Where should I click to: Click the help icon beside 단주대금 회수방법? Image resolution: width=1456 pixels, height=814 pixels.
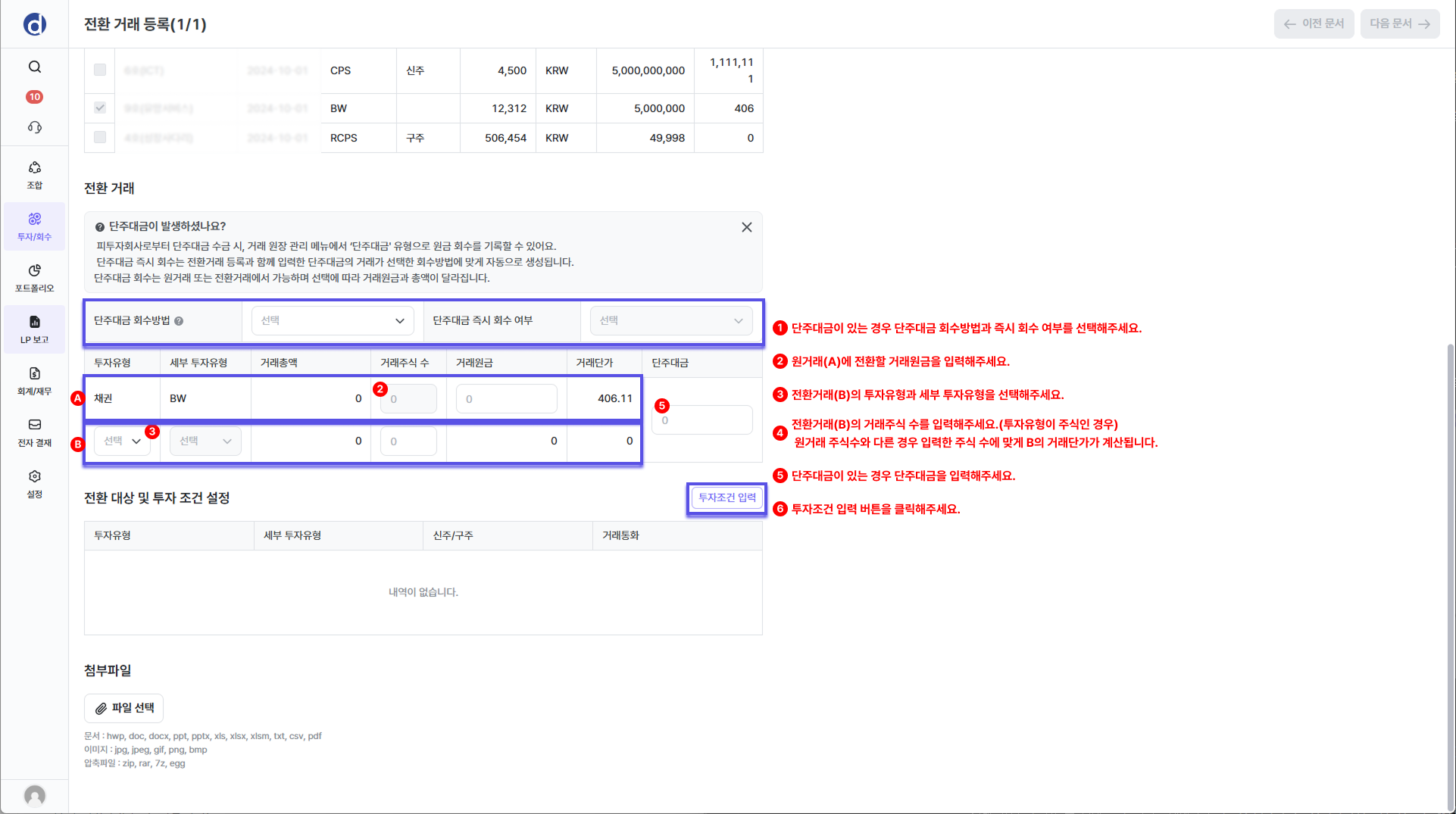pos(179,321)
